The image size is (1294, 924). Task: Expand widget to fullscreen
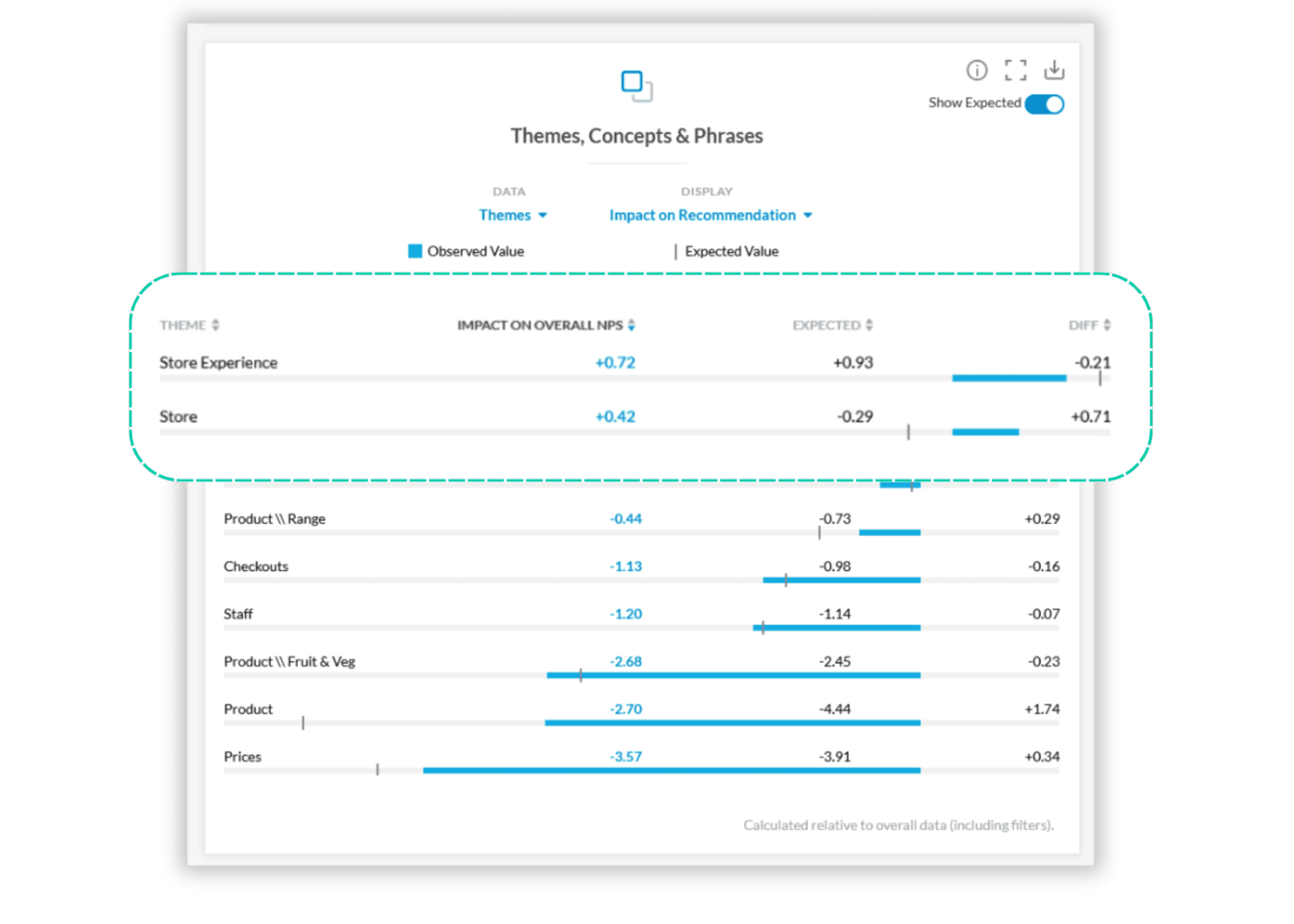[1015, 70]
